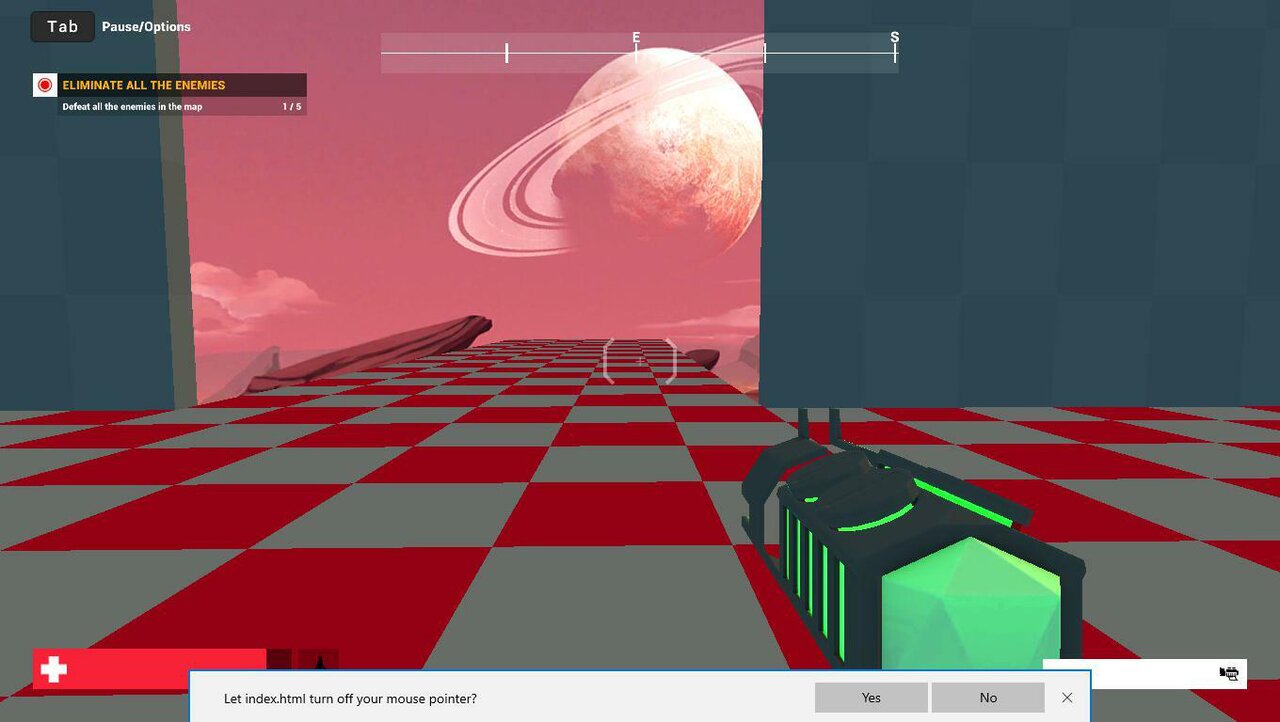This screenshot has height=722, width=1280.
Task: Click the 'Defeat all the enemies in the map' text
Action: (132, 107)
